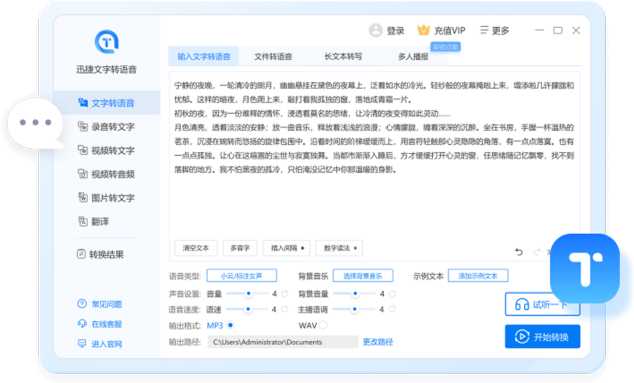
Task: Click the 输出路径 Documents path field
Action: click(x=283, y=342)
